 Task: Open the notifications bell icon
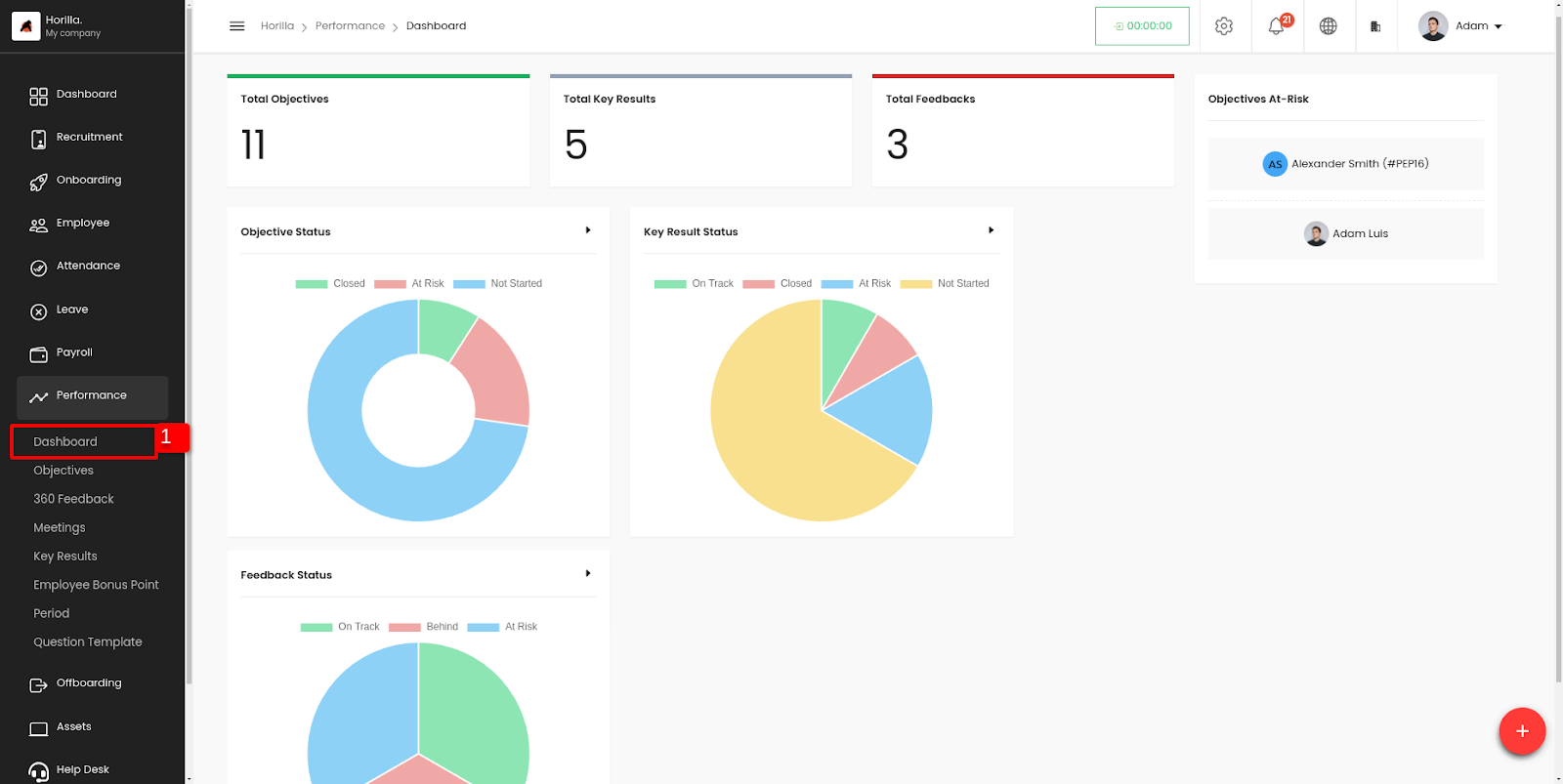1276,27
